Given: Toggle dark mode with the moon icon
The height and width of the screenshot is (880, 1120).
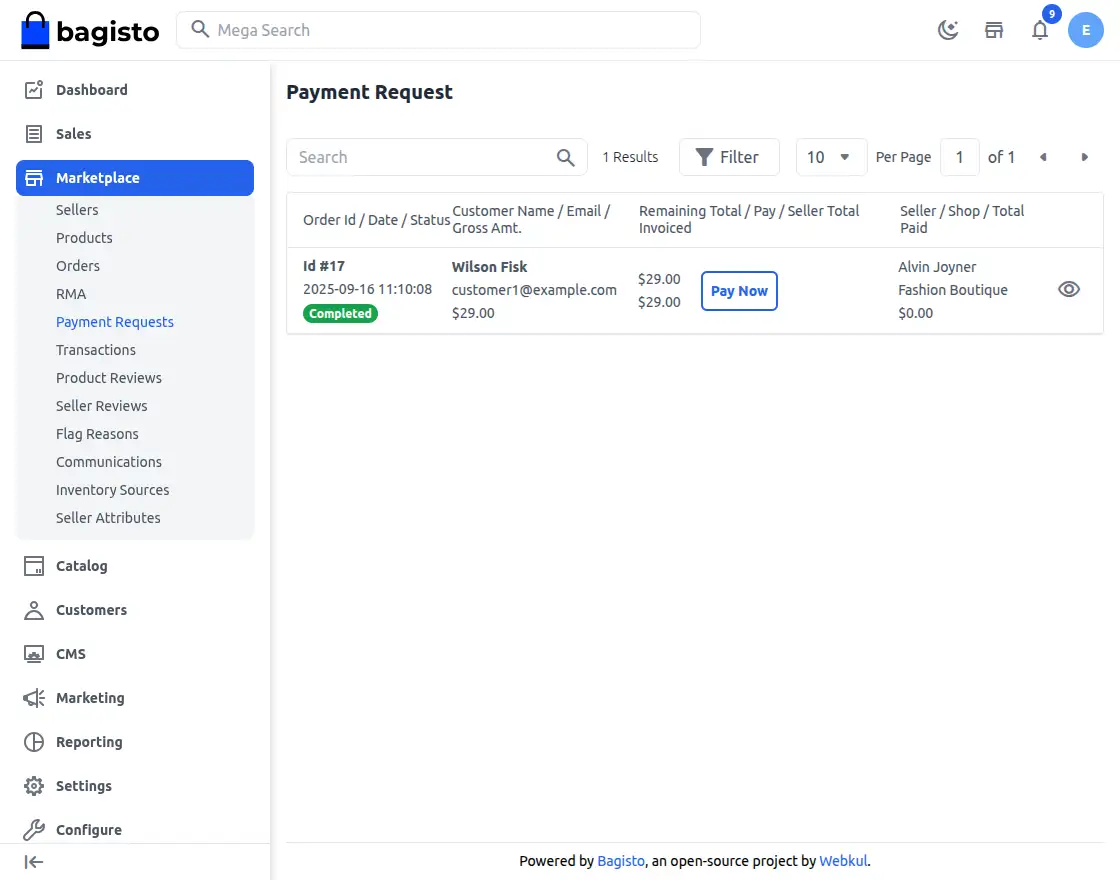Looking at the screenshot, I should click(948, 30).
